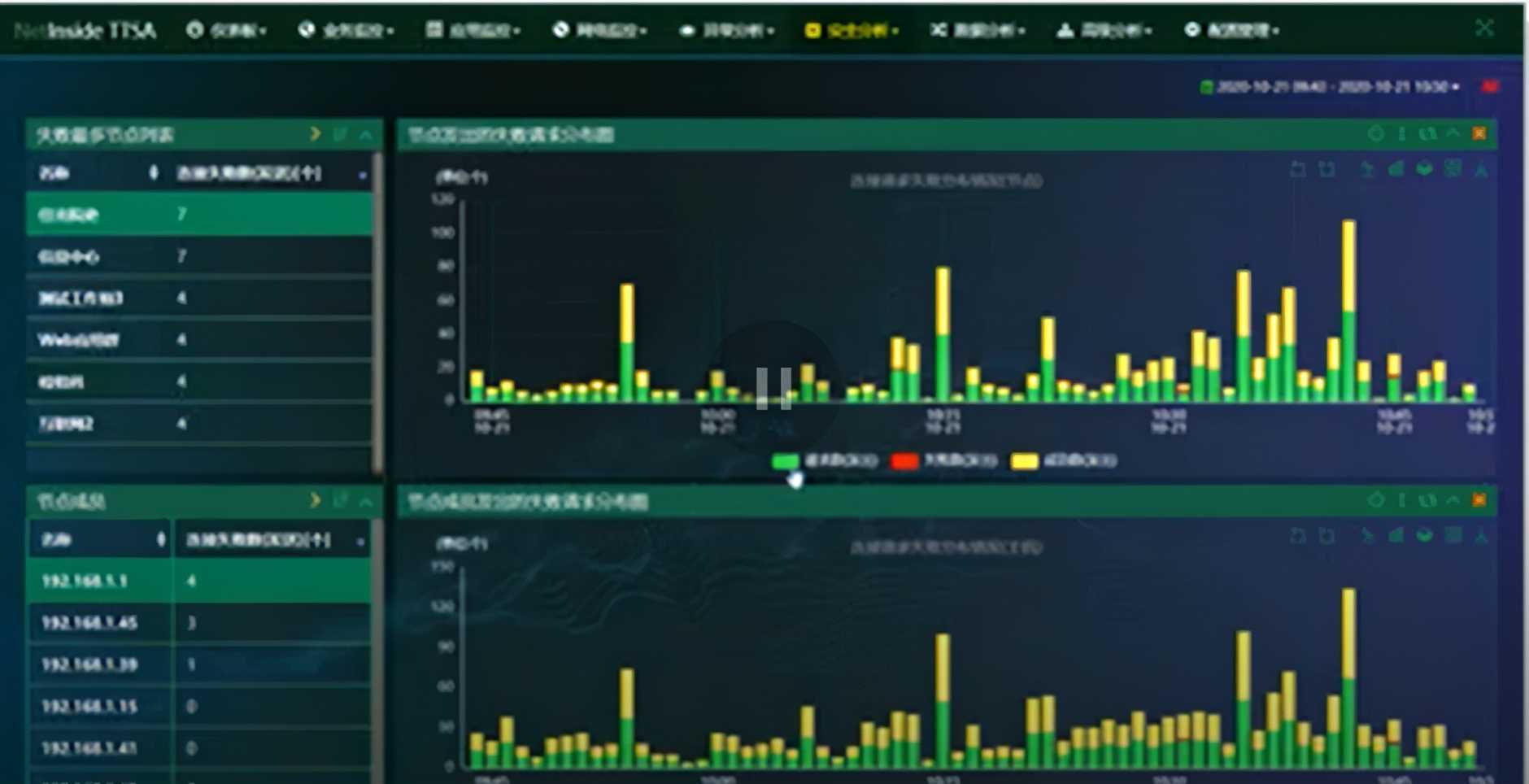Click the area zoom icon in the top chart toolbox
The height and width of the screenshot is (784, 1529).
pyautogui.click(x=1298, y=169)
